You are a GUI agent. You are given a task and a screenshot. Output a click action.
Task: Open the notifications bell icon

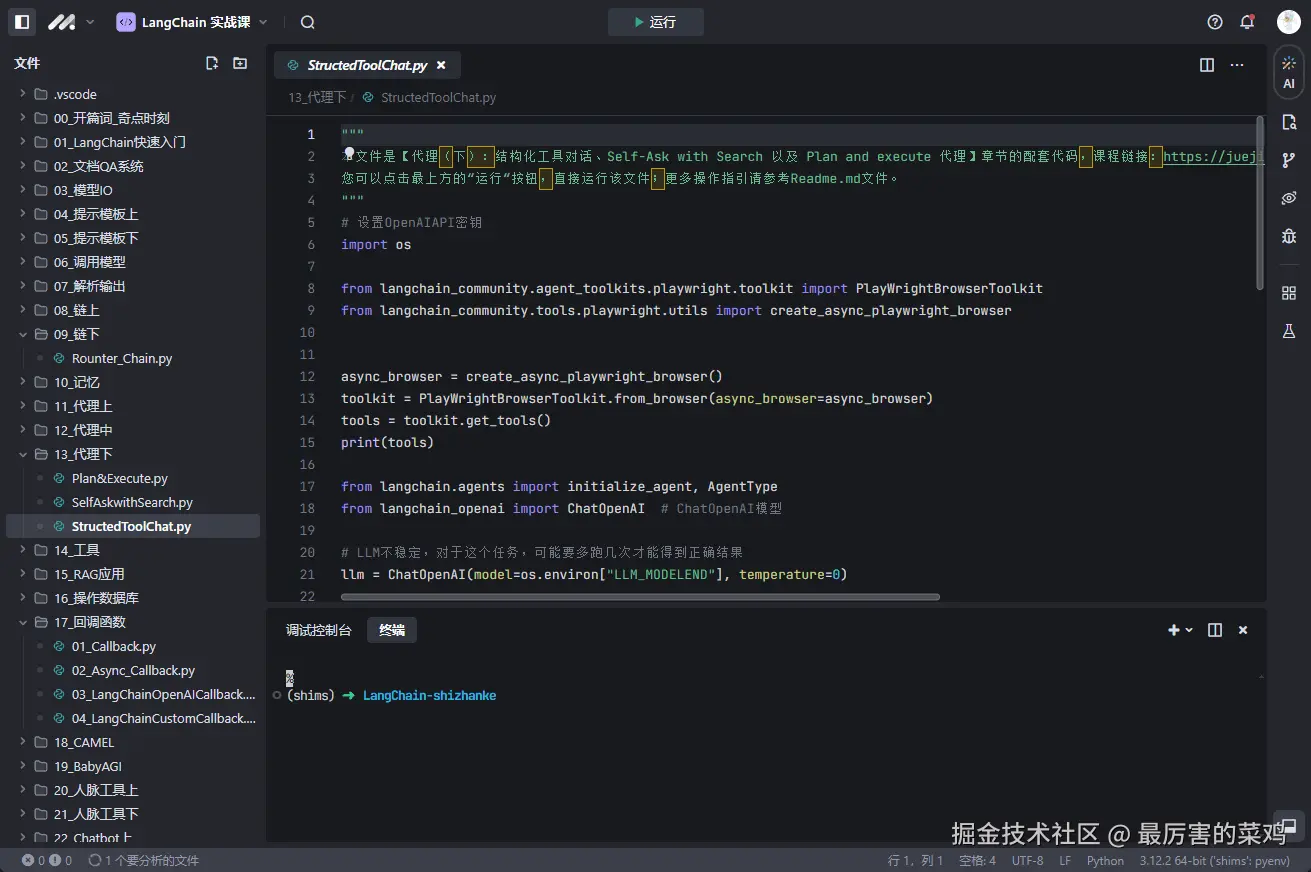(1247, 22)
